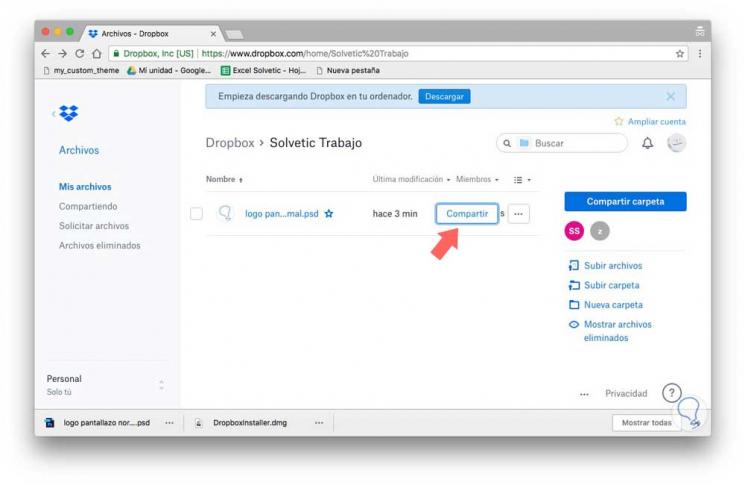Open a new browser tab
Image resolution: width=745 pixels, height=485 pixels.
234,34
